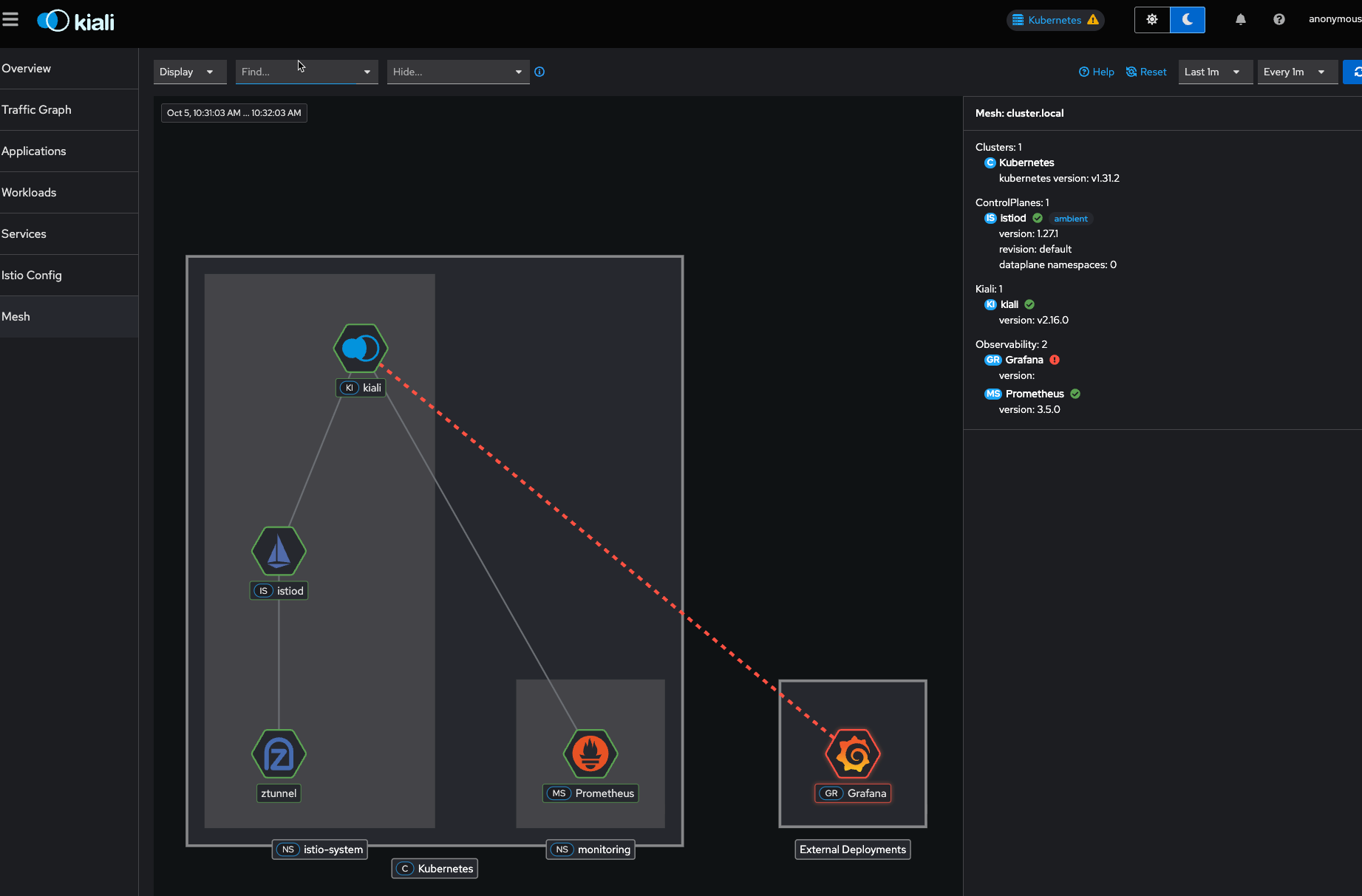Click kiali healthy green check icon
Viewport: 1362px width, 896px height.
tap(1029, 304)
